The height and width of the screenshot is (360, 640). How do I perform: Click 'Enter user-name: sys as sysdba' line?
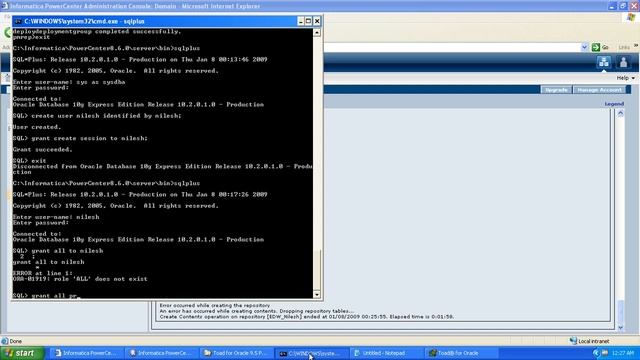pos(69,82)
